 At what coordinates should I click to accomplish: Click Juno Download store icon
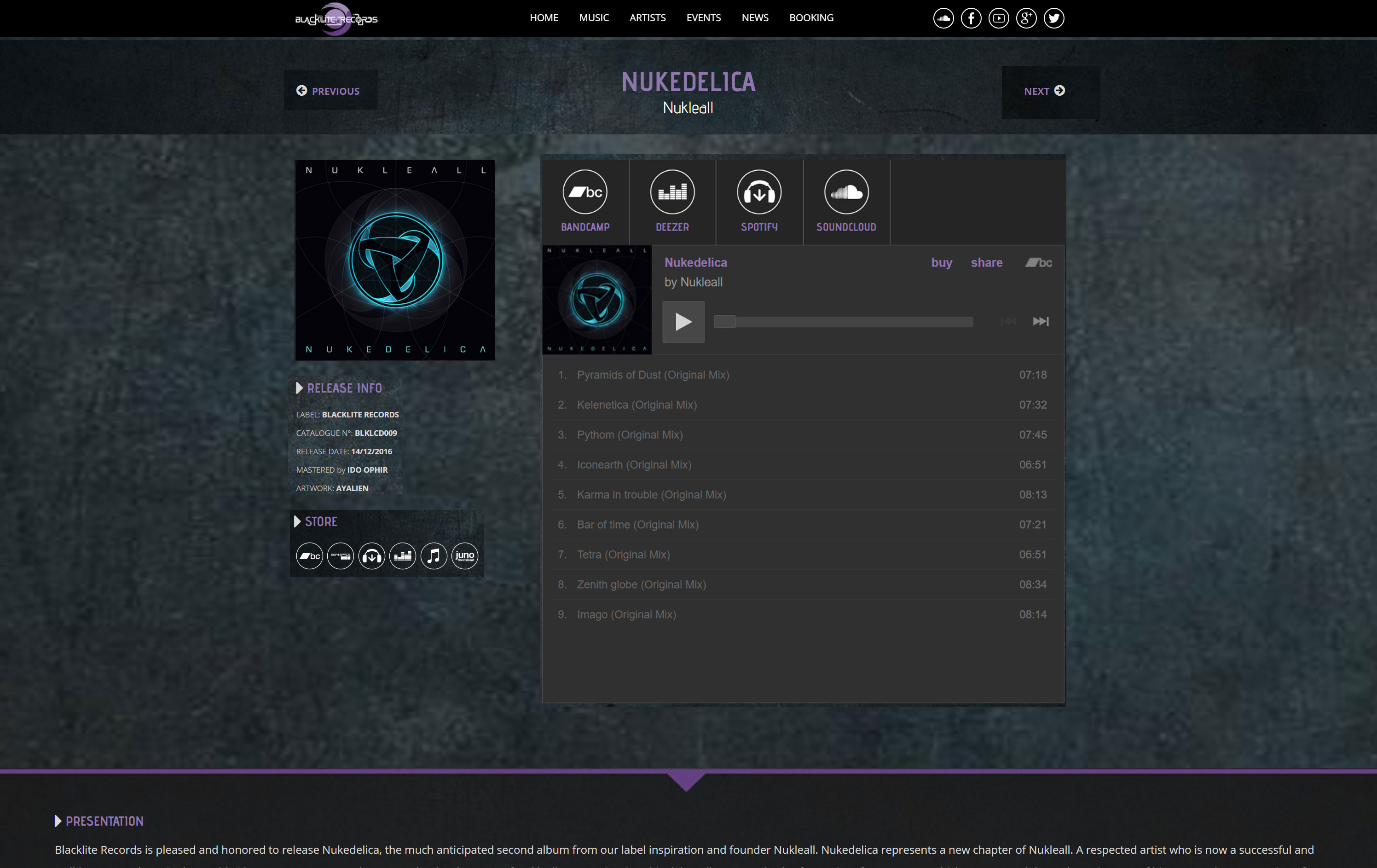pyautogui.click(x=464, y=556)
